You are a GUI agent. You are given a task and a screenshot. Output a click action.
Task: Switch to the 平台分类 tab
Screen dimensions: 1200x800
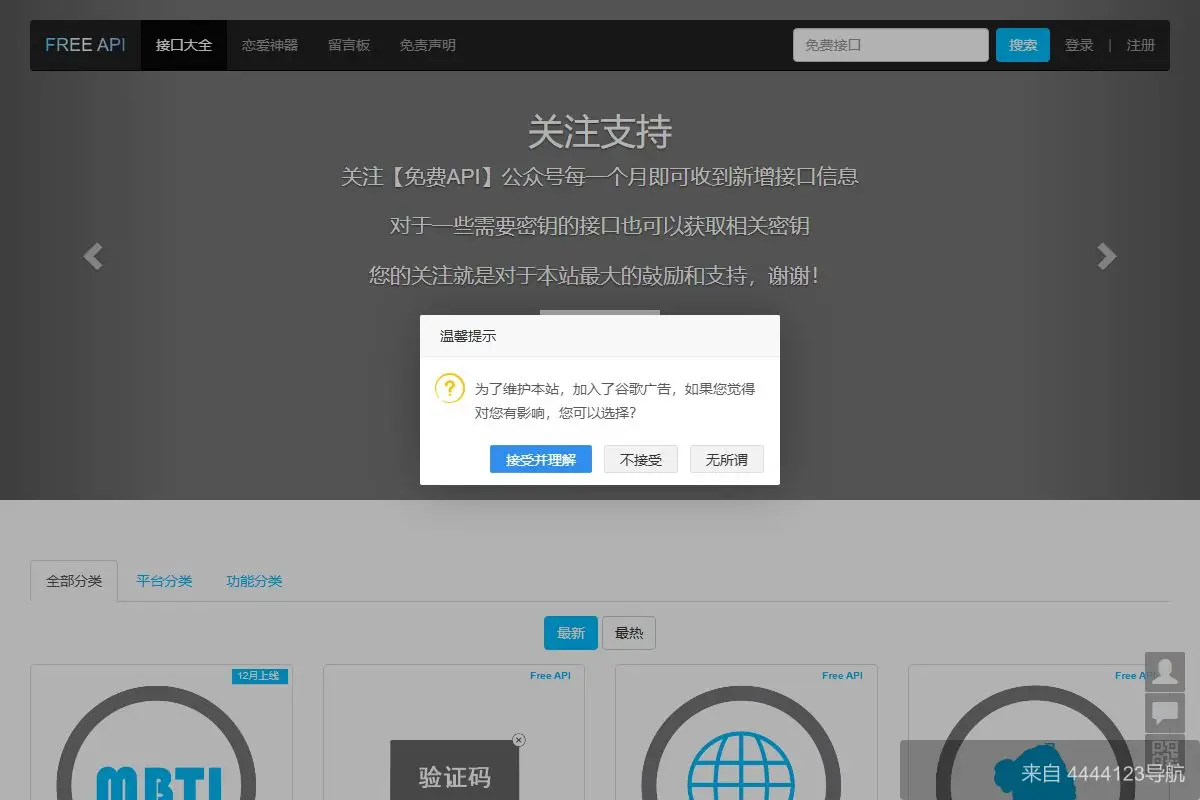163,580
